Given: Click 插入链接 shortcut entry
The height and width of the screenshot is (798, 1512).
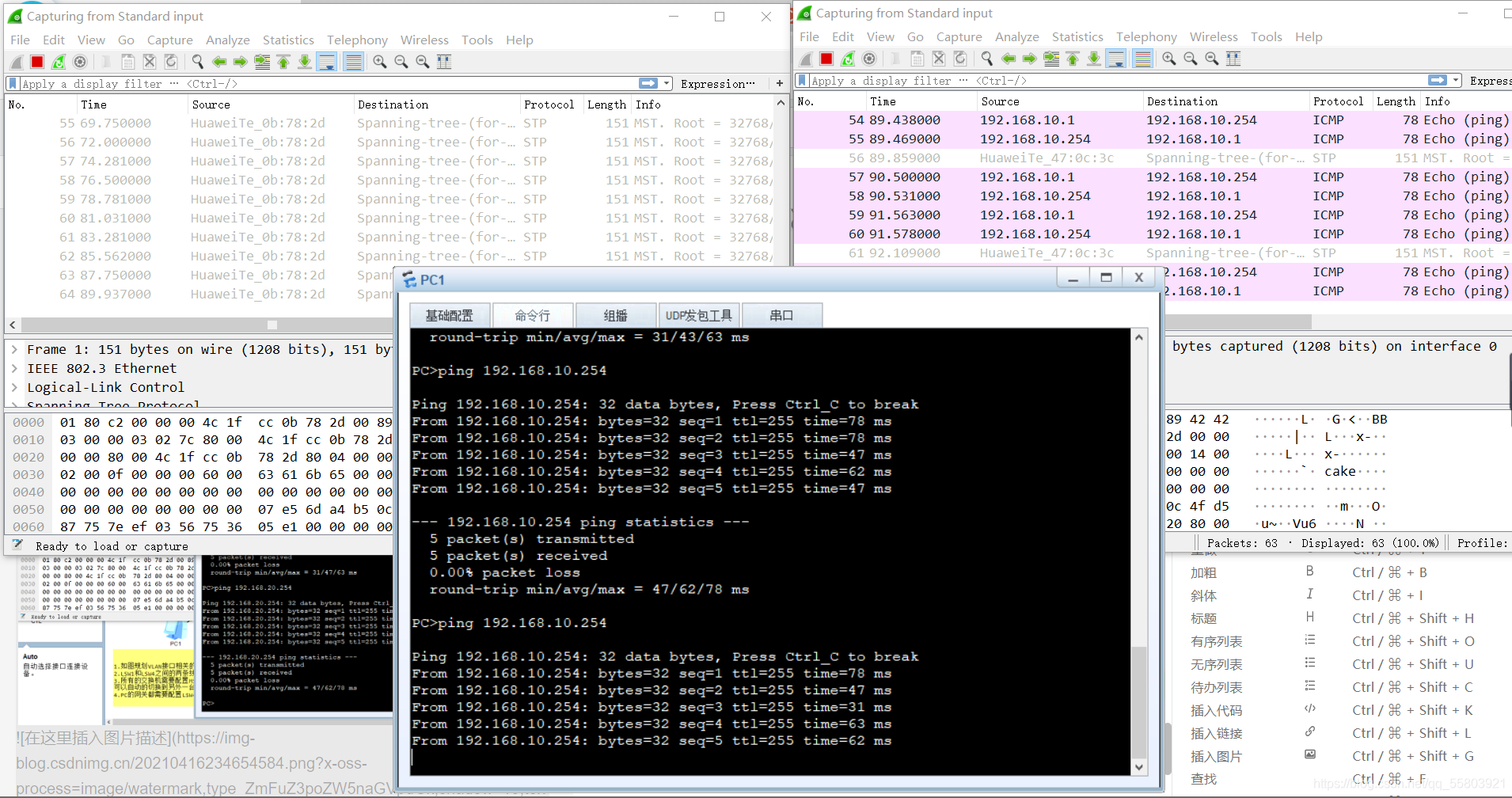Looking at the screenshot, I should 1217,733.
